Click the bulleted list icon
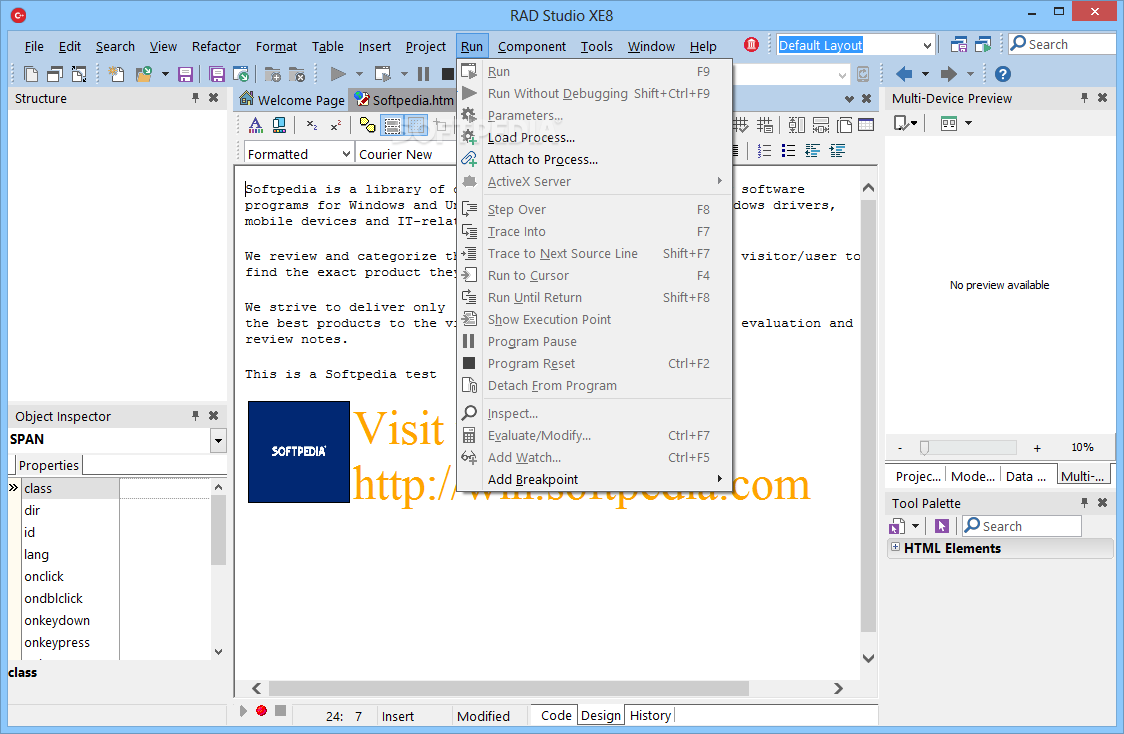The image size is (1124, 734). [x=789, y=151]
